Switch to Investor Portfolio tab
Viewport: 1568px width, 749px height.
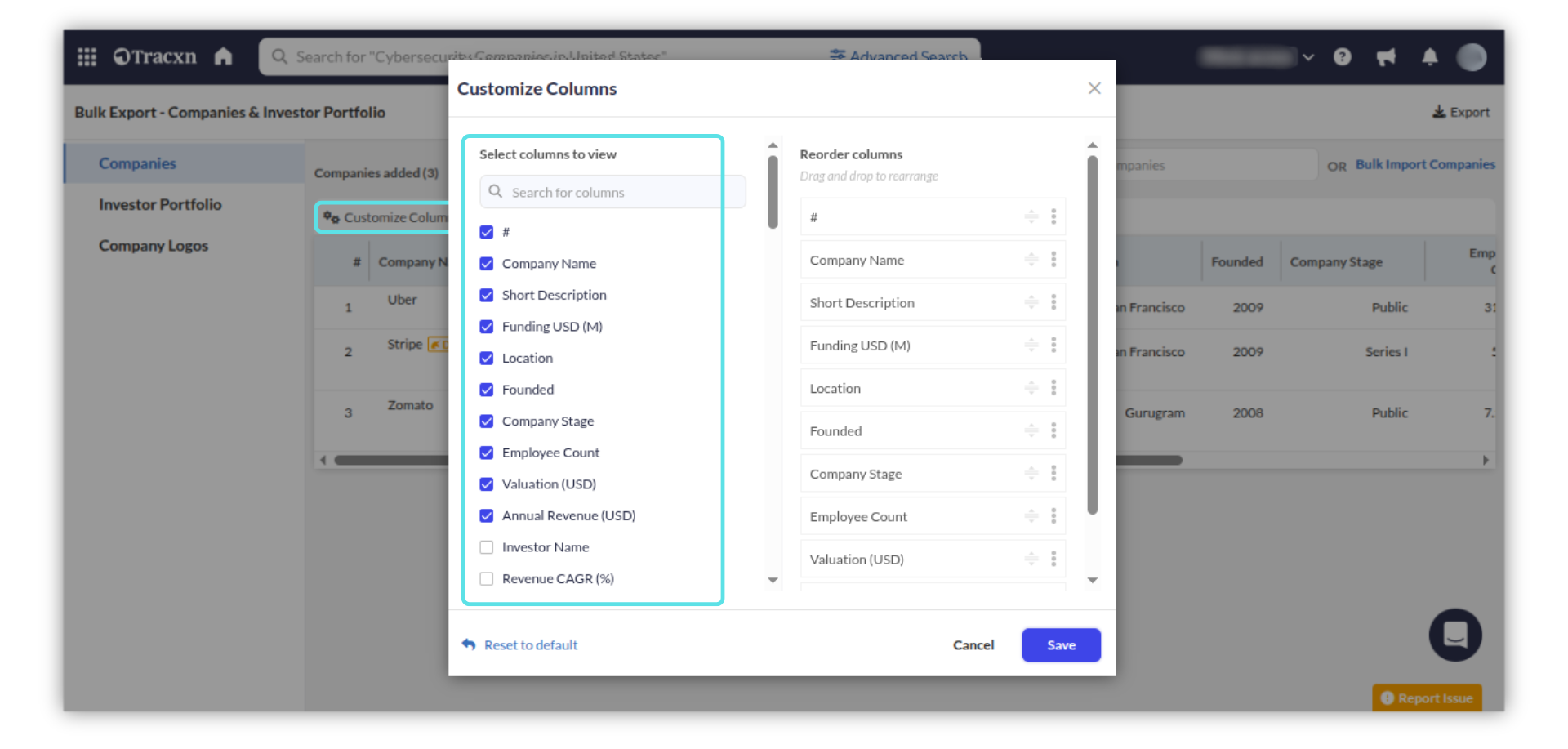[x=160, y=204]
